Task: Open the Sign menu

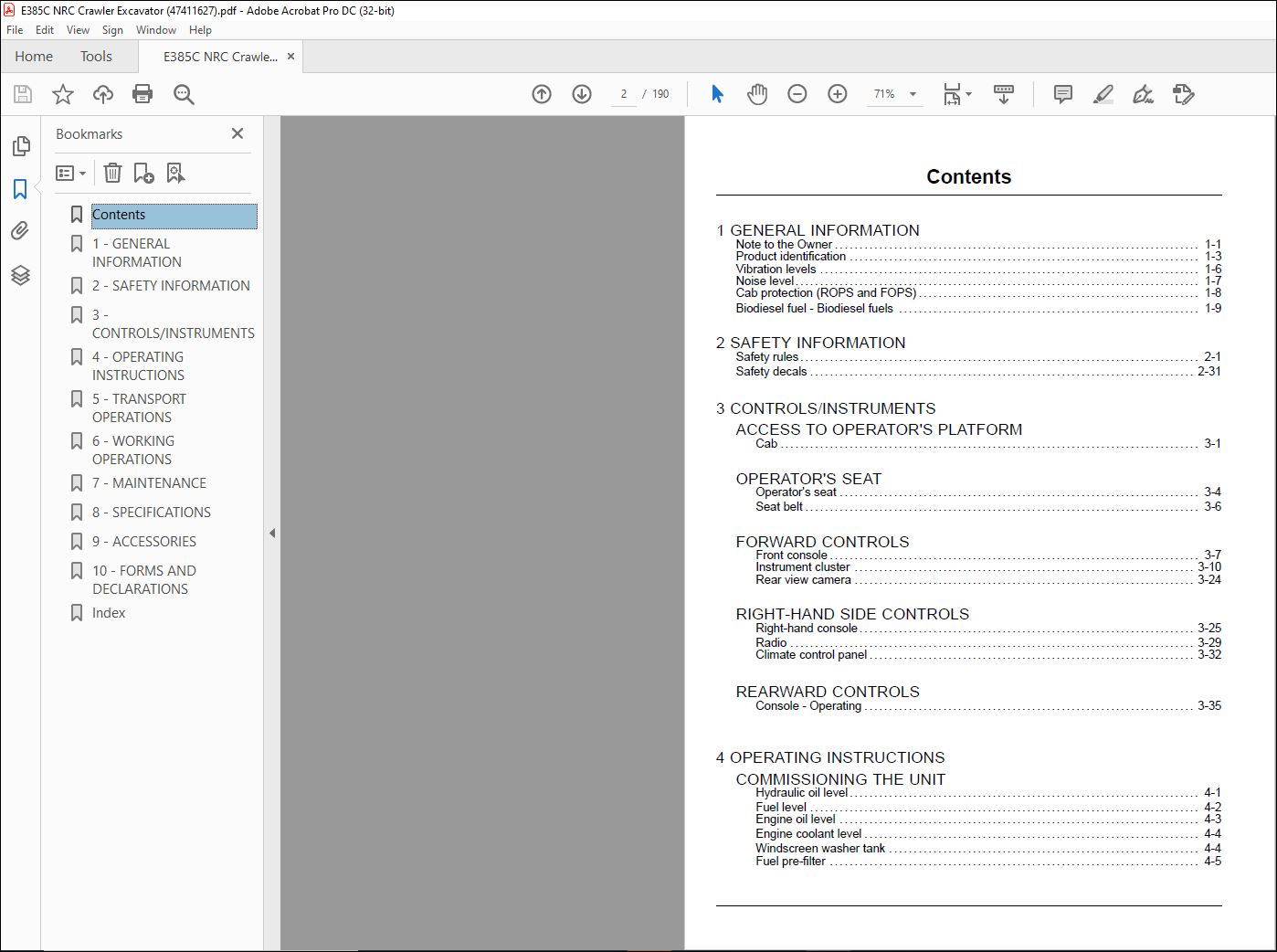Action: pos(112,30)
